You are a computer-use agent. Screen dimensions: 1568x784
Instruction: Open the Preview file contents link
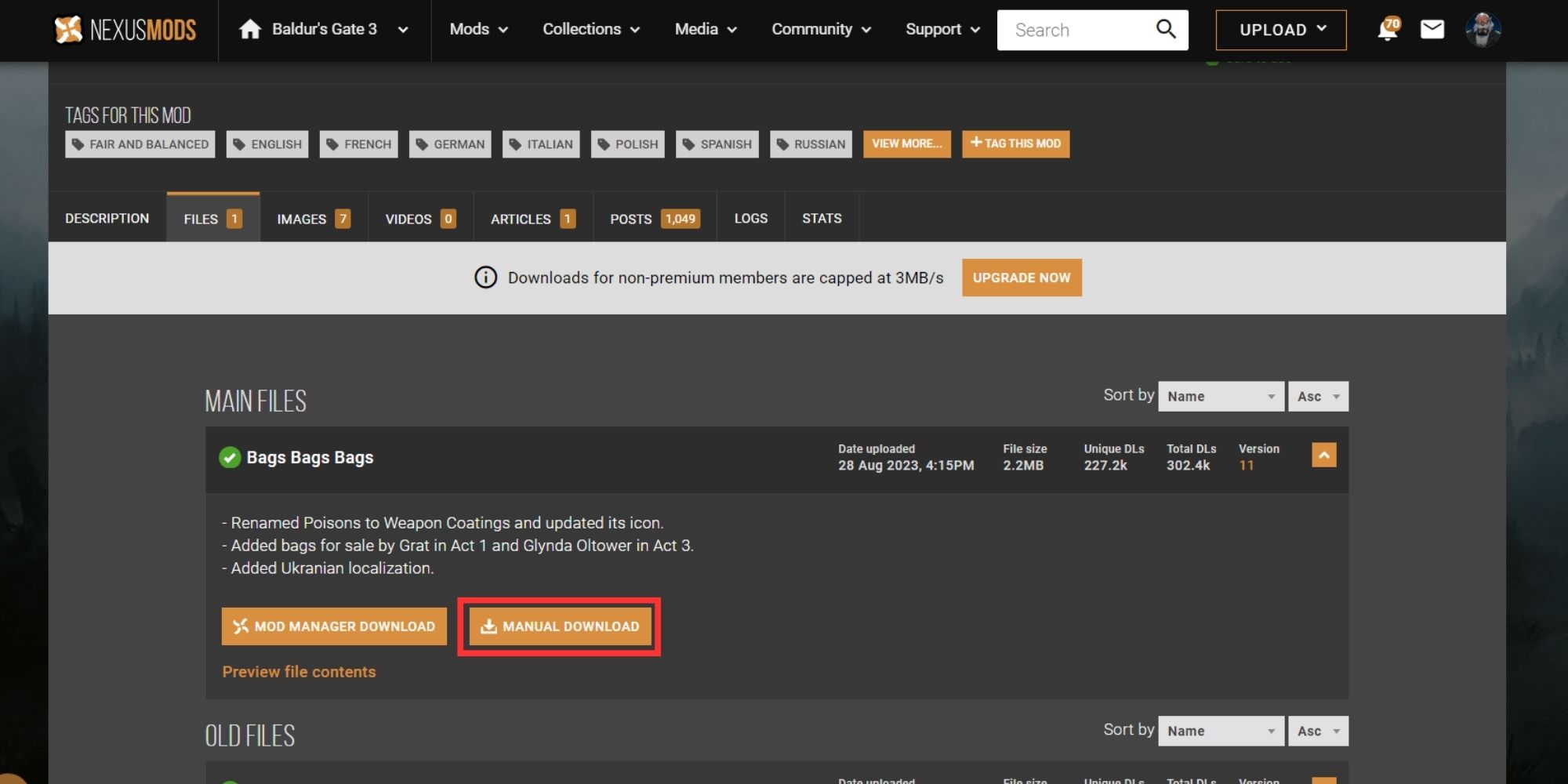(x=299, y=672)
